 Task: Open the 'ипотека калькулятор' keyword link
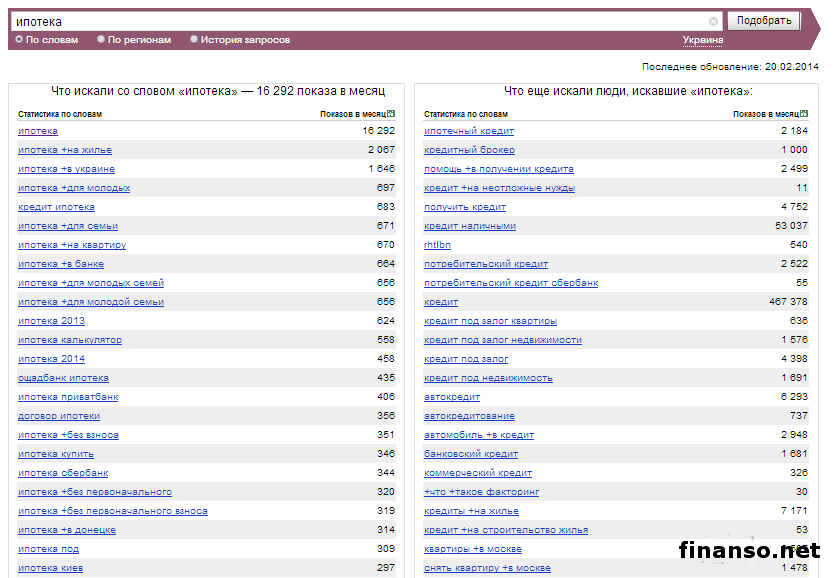pyautogui.click(x=70, y=340)
